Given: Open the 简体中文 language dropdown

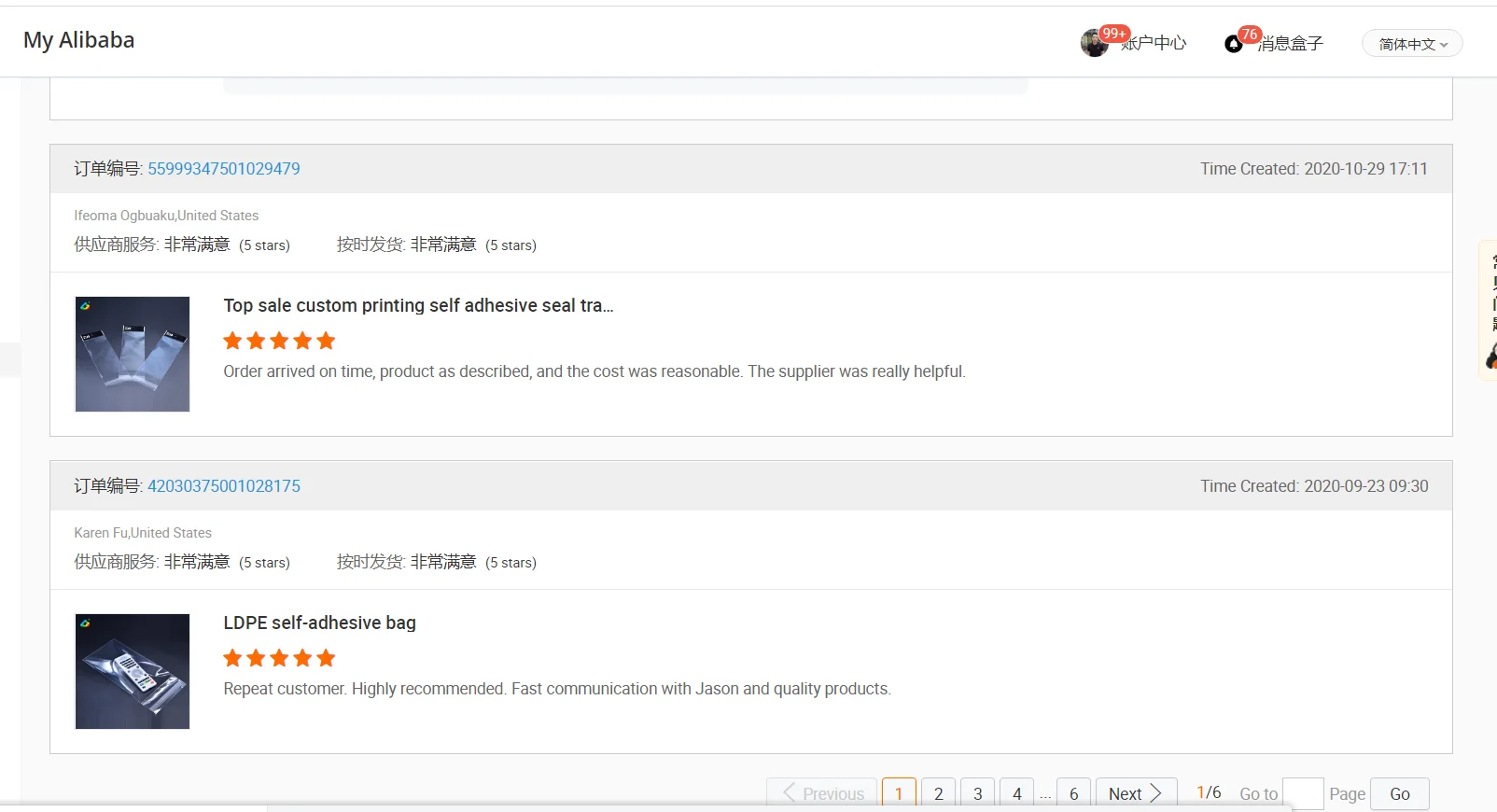Looking at the screenshot, I should point(1412,44).
